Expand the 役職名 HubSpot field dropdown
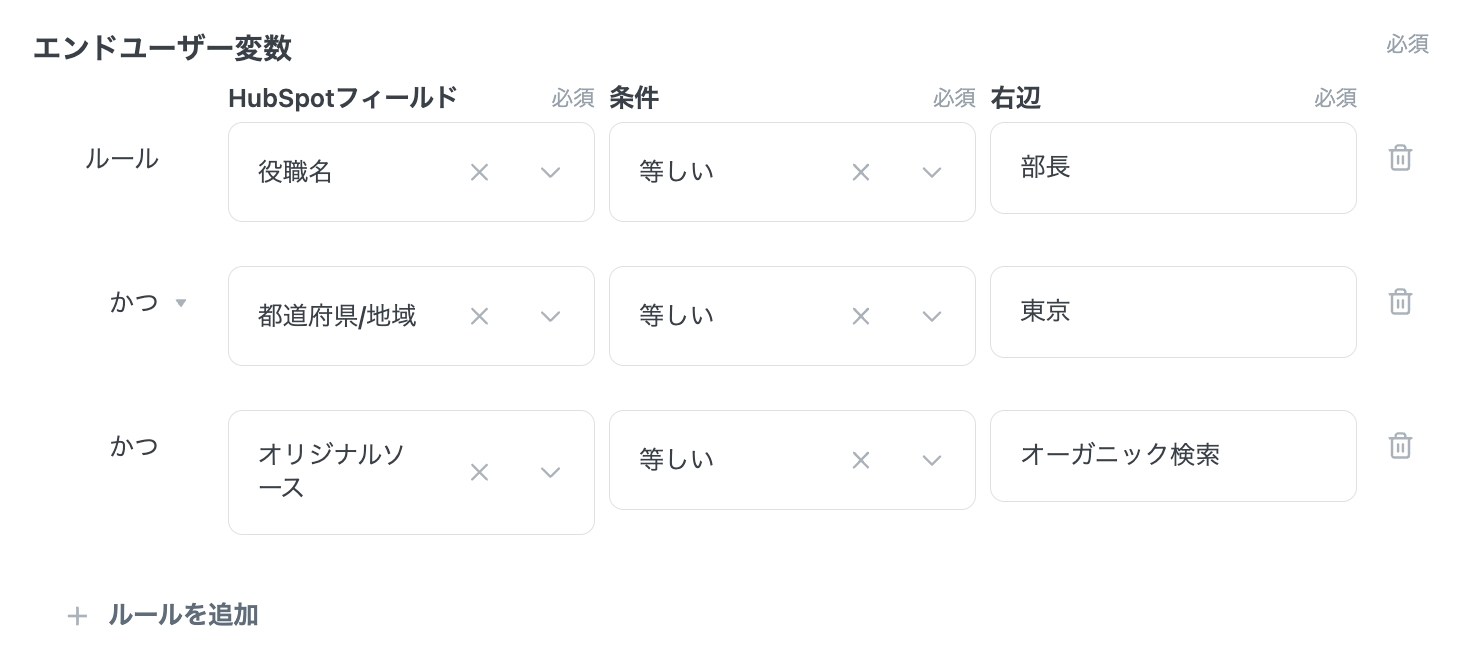 [550, 172]
